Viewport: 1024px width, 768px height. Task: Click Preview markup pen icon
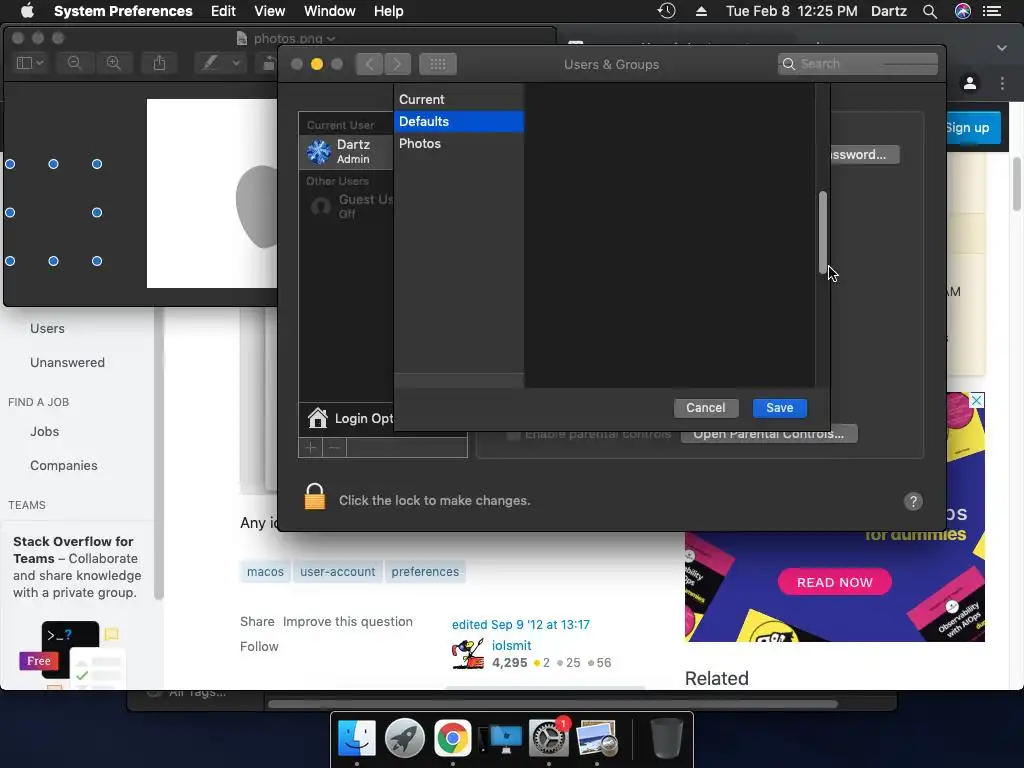[x=210, y=63]
